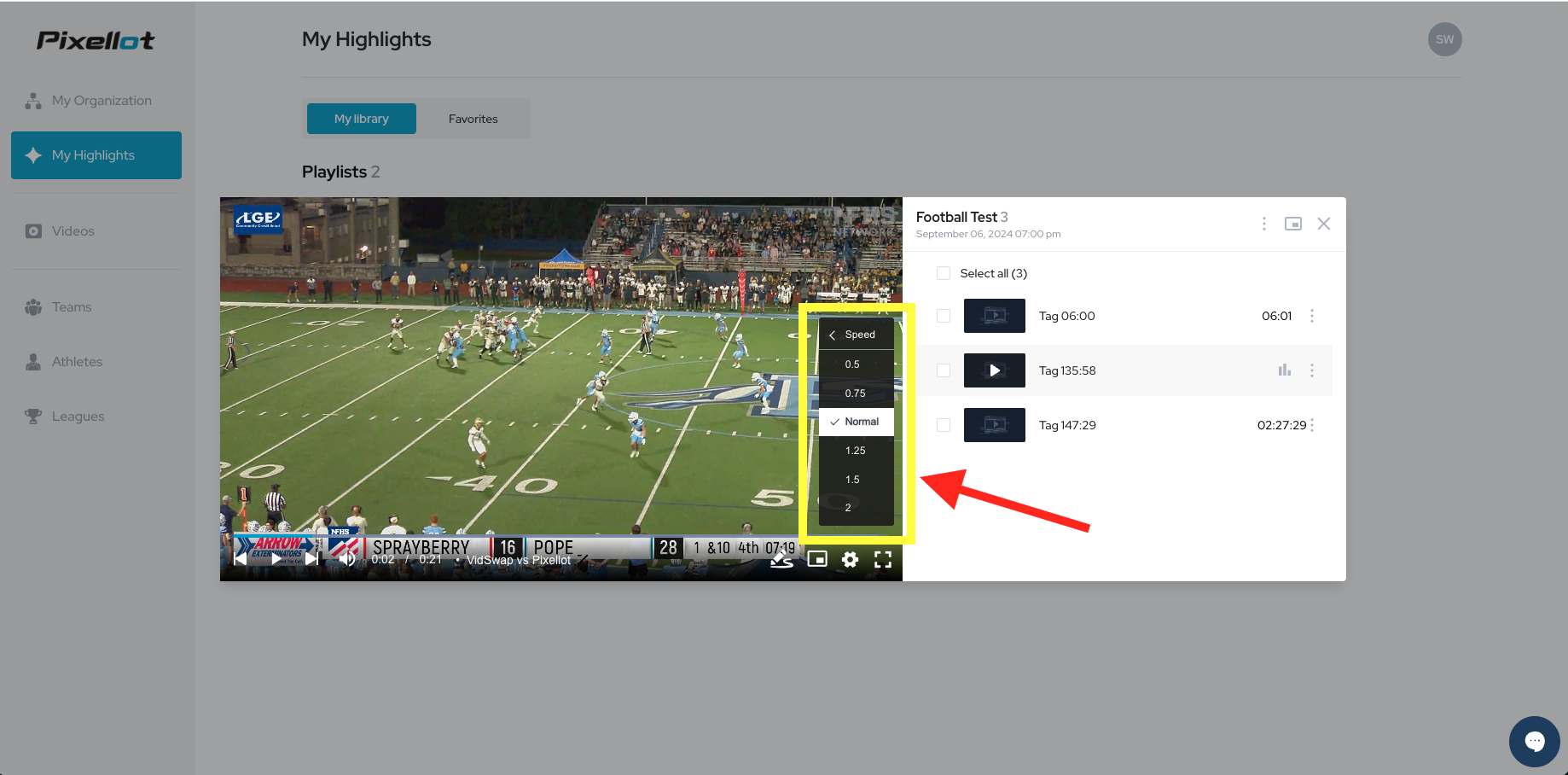
Task: Click the Playlists 2 heading
Action: 341,172
